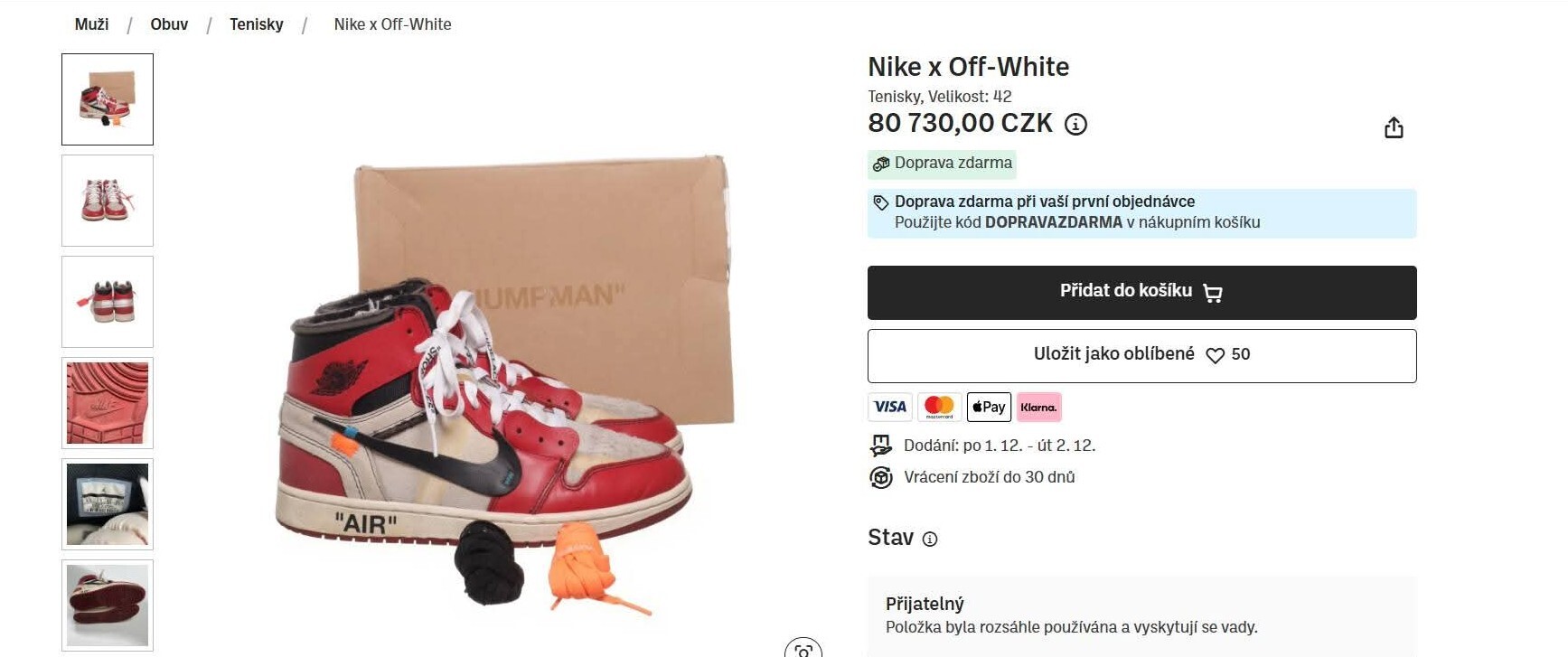Select the first shoe-with-box thumbnail
Viewport: 1568px width, 657px height.
pos(108,99)
